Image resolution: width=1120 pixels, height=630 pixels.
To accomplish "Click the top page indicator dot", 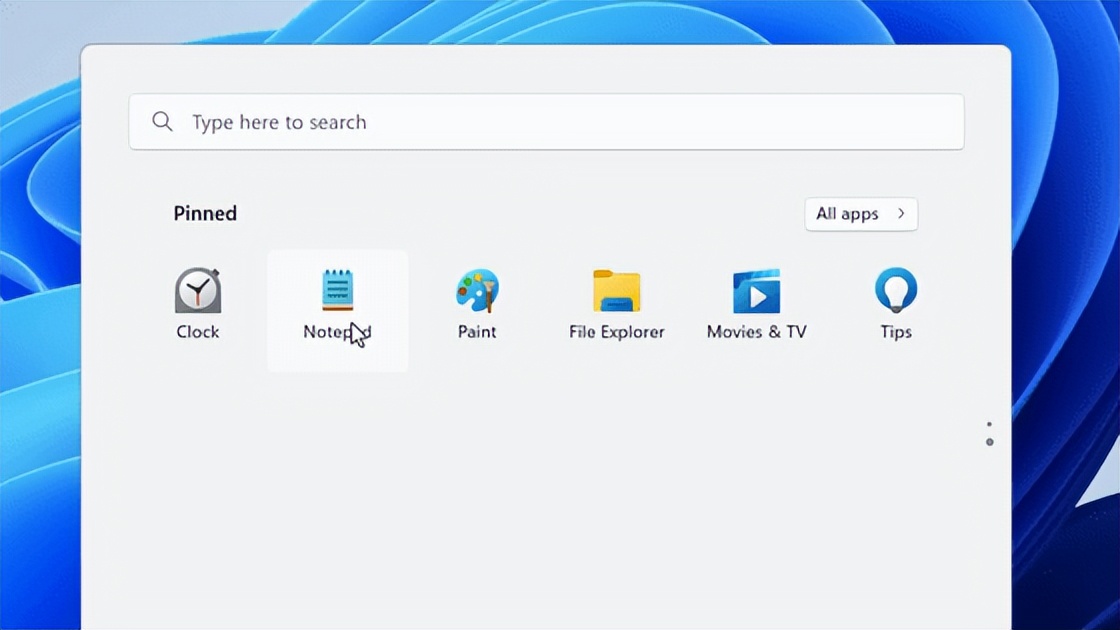I will (989, 423).
